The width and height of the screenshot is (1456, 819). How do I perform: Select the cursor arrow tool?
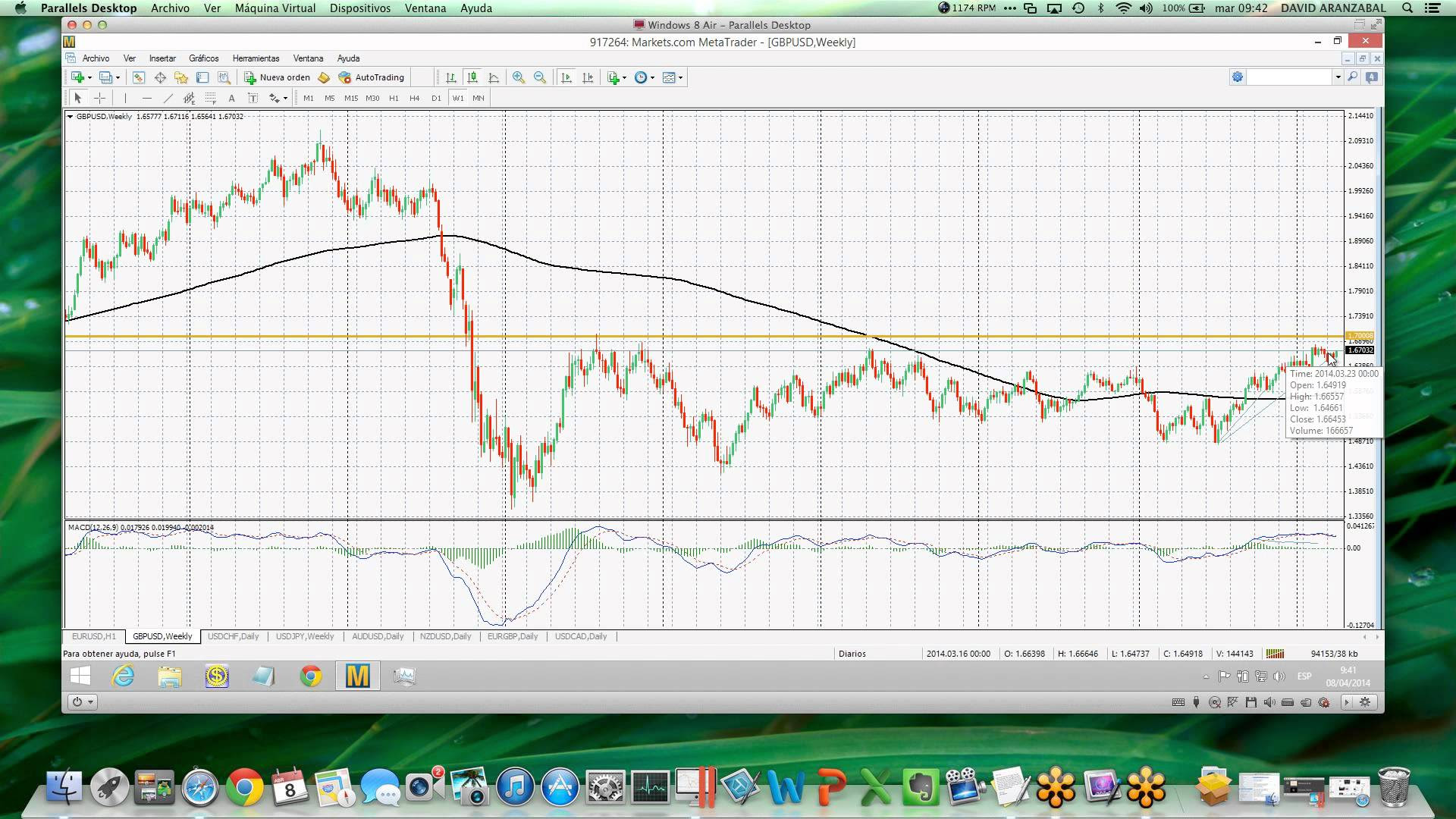[x=77, y=98]
